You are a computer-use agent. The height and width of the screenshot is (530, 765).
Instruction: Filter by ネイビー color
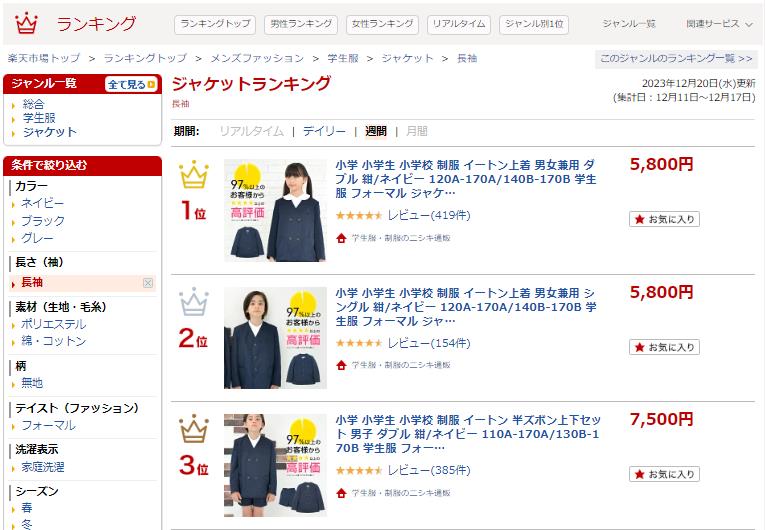42,203
